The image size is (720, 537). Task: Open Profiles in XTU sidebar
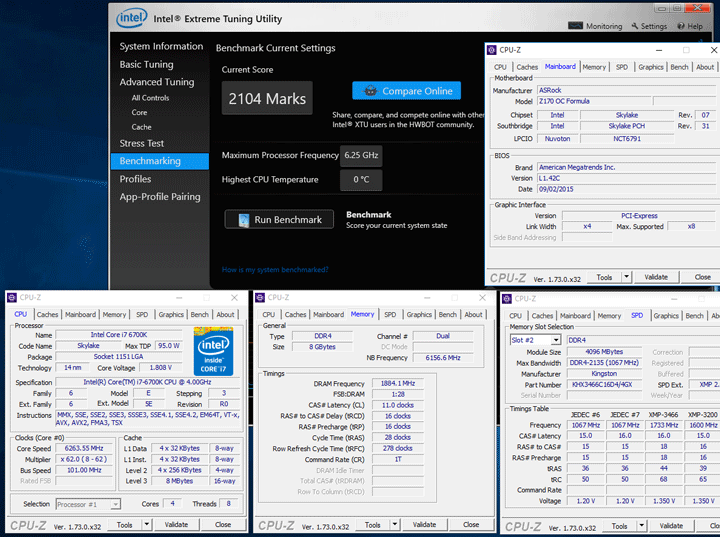(x=135, y=179)
